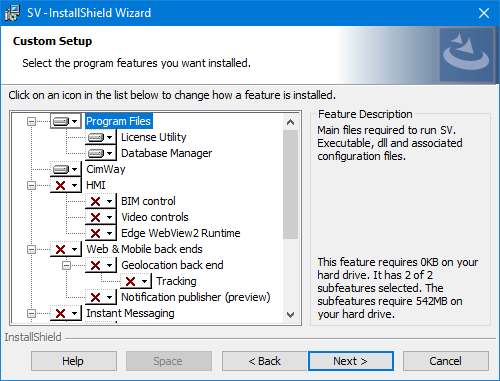
Task: Open install-state dropdown for Instant Messaging
Action: [66, 313]
